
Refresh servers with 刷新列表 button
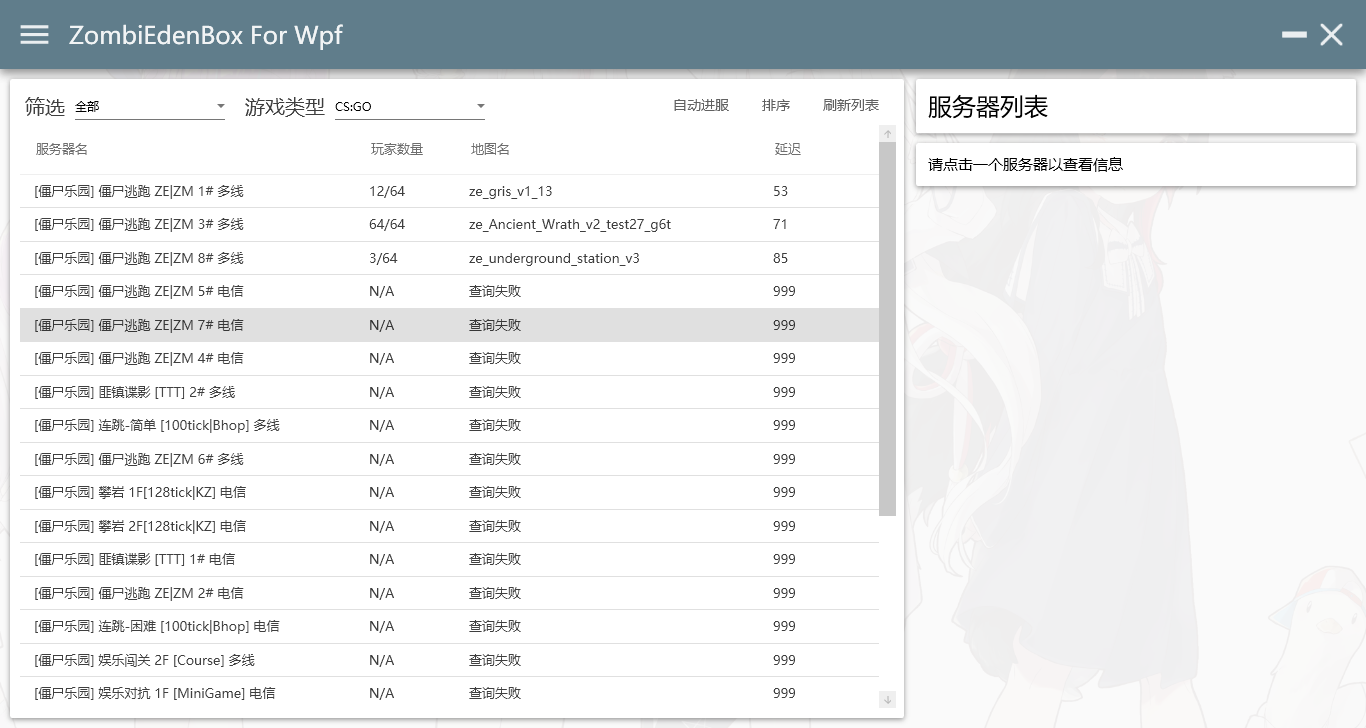coord(850,105)
